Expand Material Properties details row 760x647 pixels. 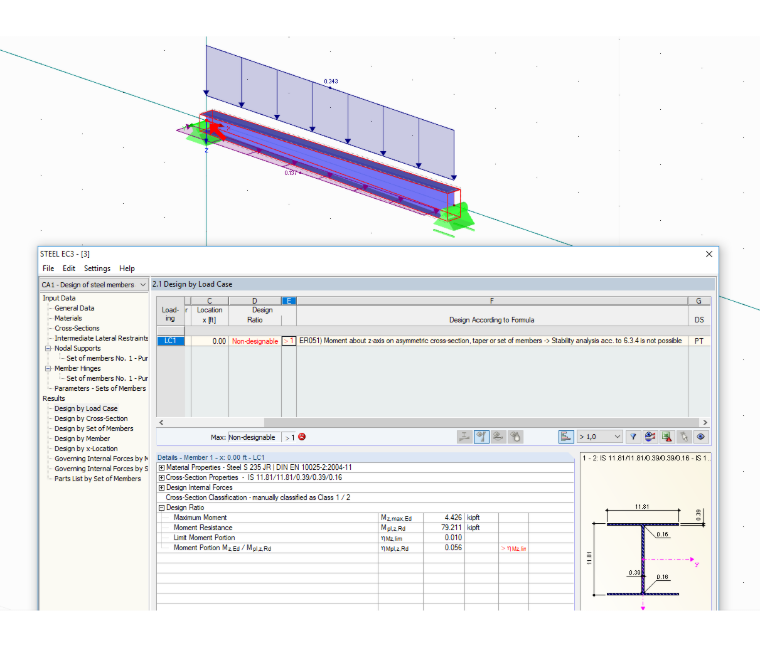tap(162, 468)
